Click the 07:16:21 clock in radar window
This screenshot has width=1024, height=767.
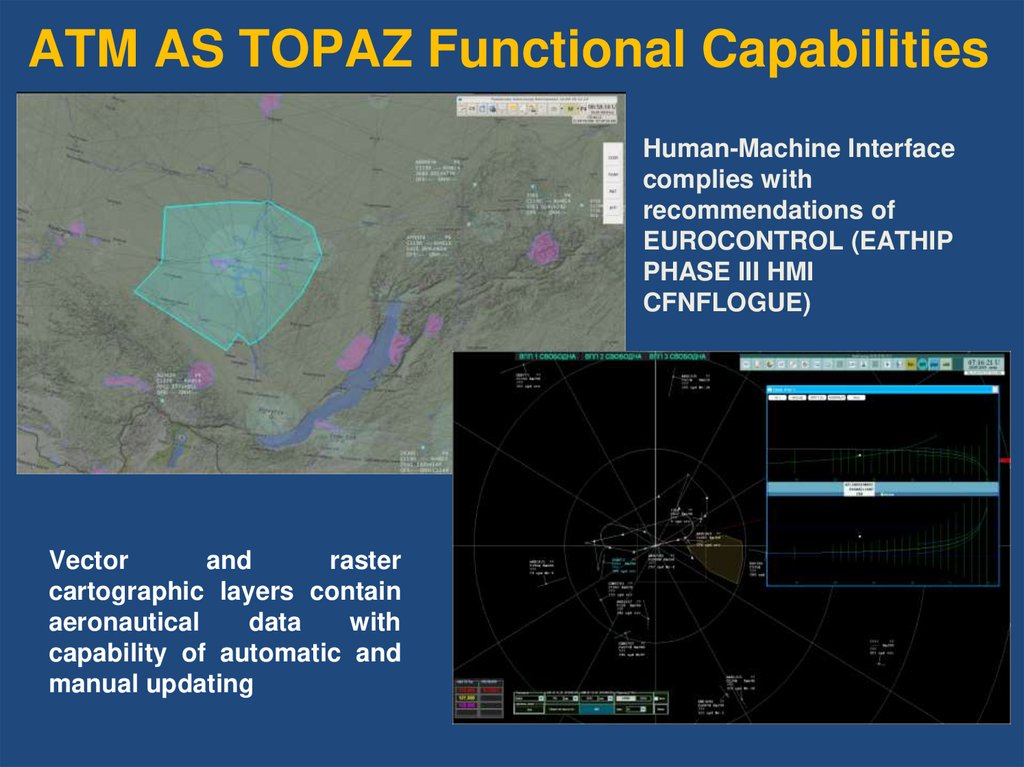coord(984,363)
